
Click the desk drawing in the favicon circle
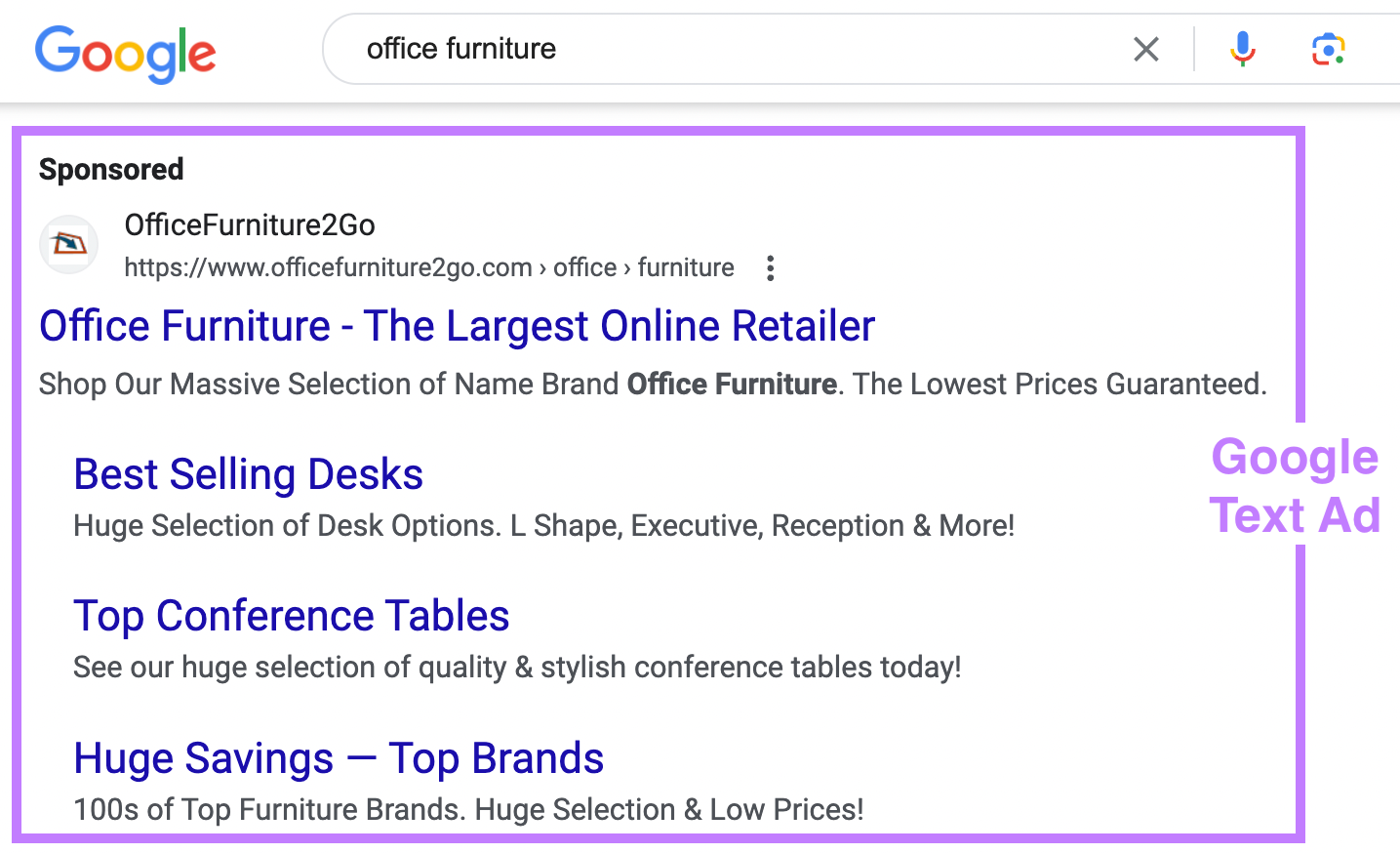click(x=68, y=244)
